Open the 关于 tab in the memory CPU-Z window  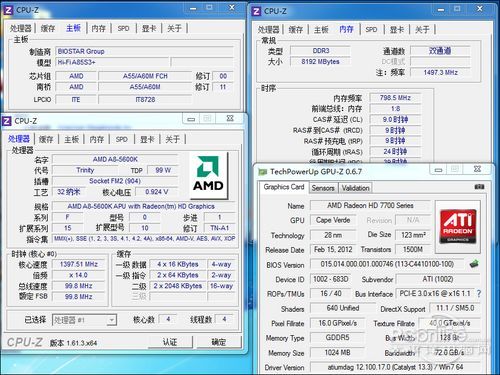[422, 29]
